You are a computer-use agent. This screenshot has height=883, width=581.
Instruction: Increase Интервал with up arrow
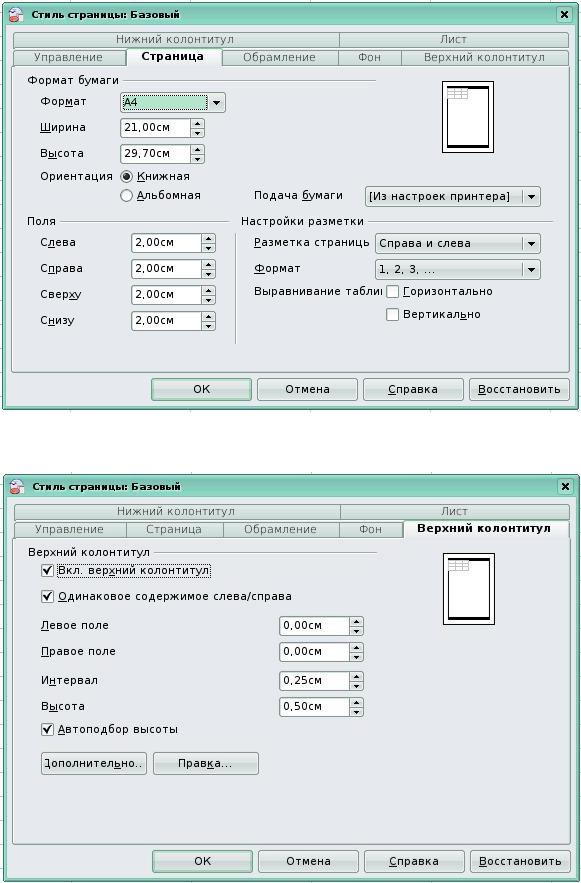click(356, 676)
